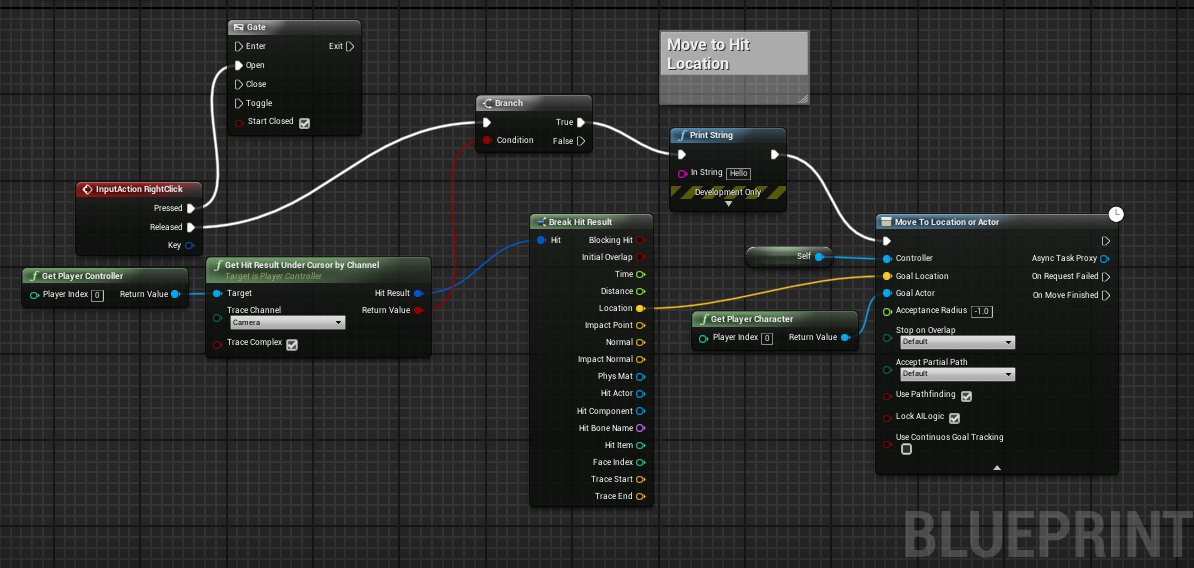The image size is (1194, 568).
Task: Click the Hit Component output pin
Action: 640,411
